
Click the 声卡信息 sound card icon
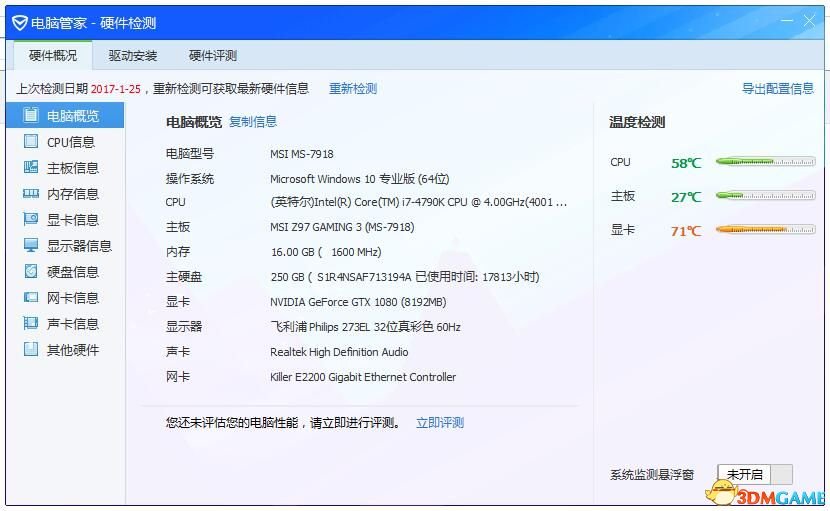[31, 322]
